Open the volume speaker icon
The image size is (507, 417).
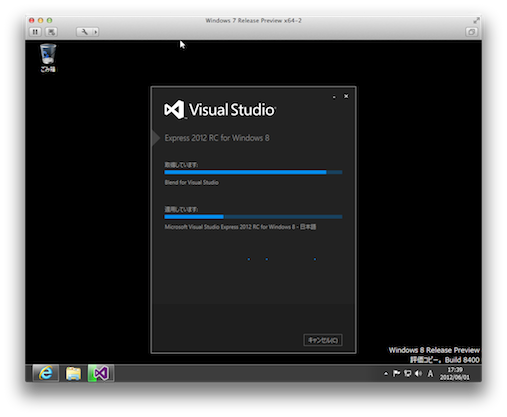click(x=418, y=373)
